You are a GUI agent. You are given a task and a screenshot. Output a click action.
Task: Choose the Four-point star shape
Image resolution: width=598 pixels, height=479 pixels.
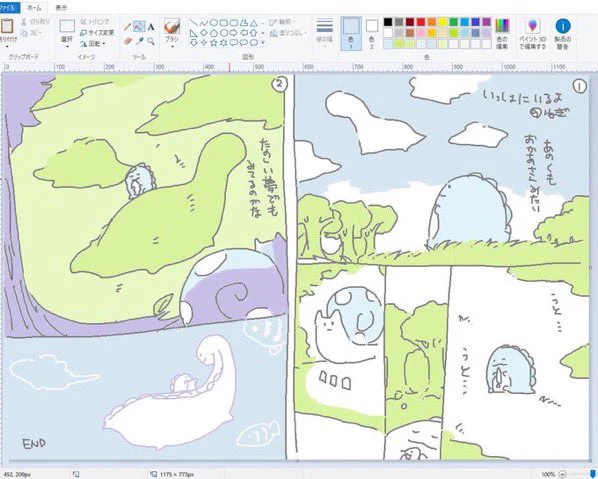click(204, 43)
